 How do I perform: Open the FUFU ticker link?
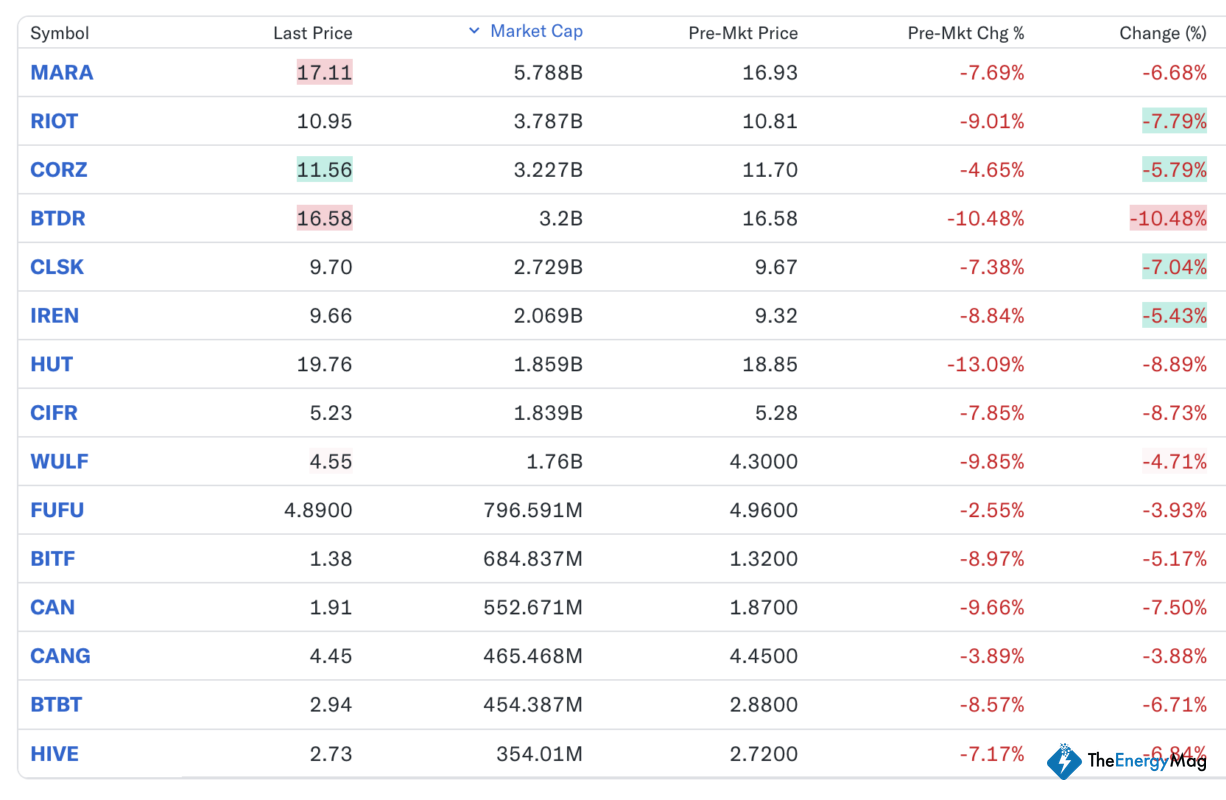(57, 510)
